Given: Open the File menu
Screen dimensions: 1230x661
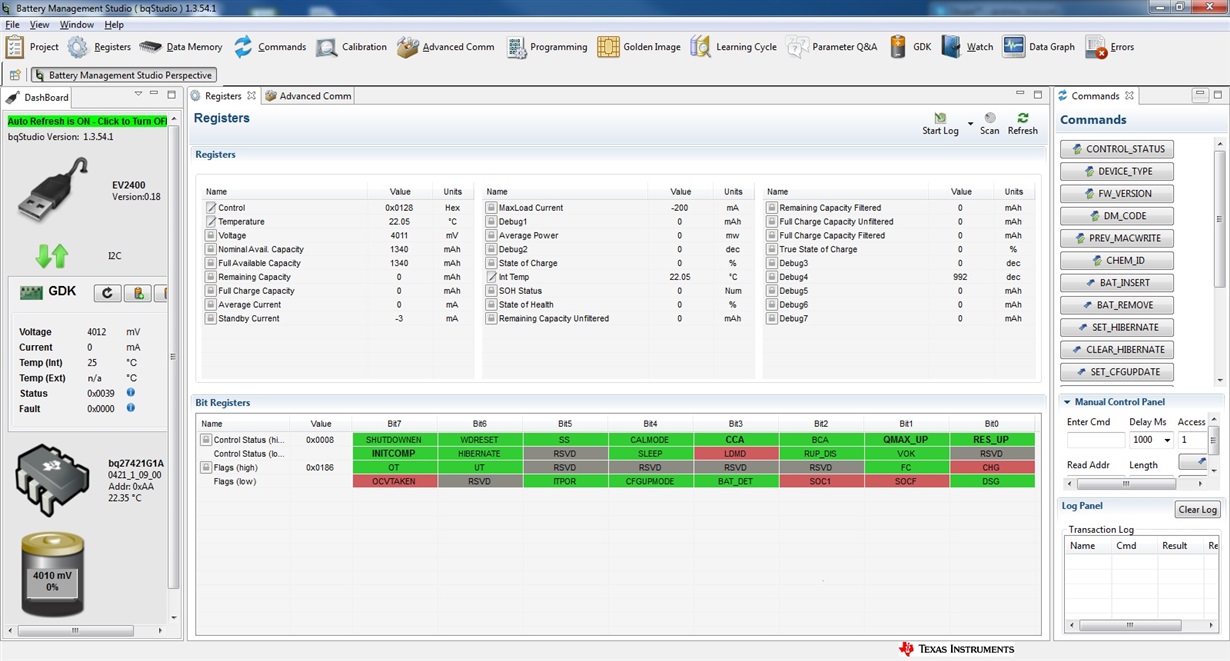Looking at the screenshot, I should coord(12,24).
